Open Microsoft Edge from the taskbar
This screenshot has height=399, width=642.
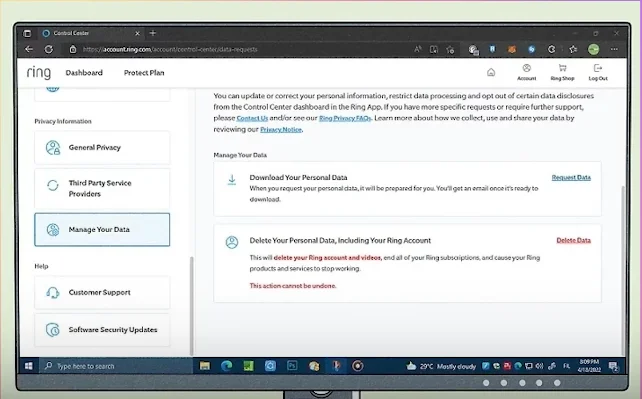tap(226, 366)
